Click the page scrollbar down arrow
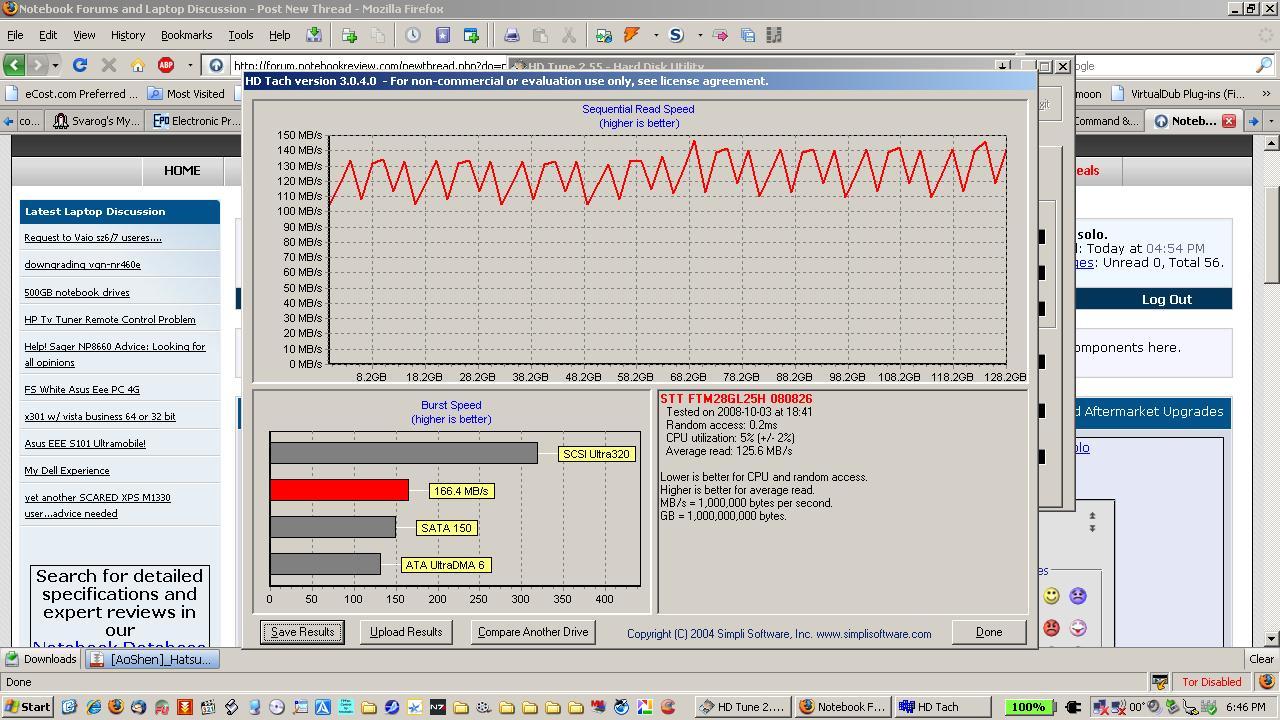Screen dimensions: 1280x720 1271,639
